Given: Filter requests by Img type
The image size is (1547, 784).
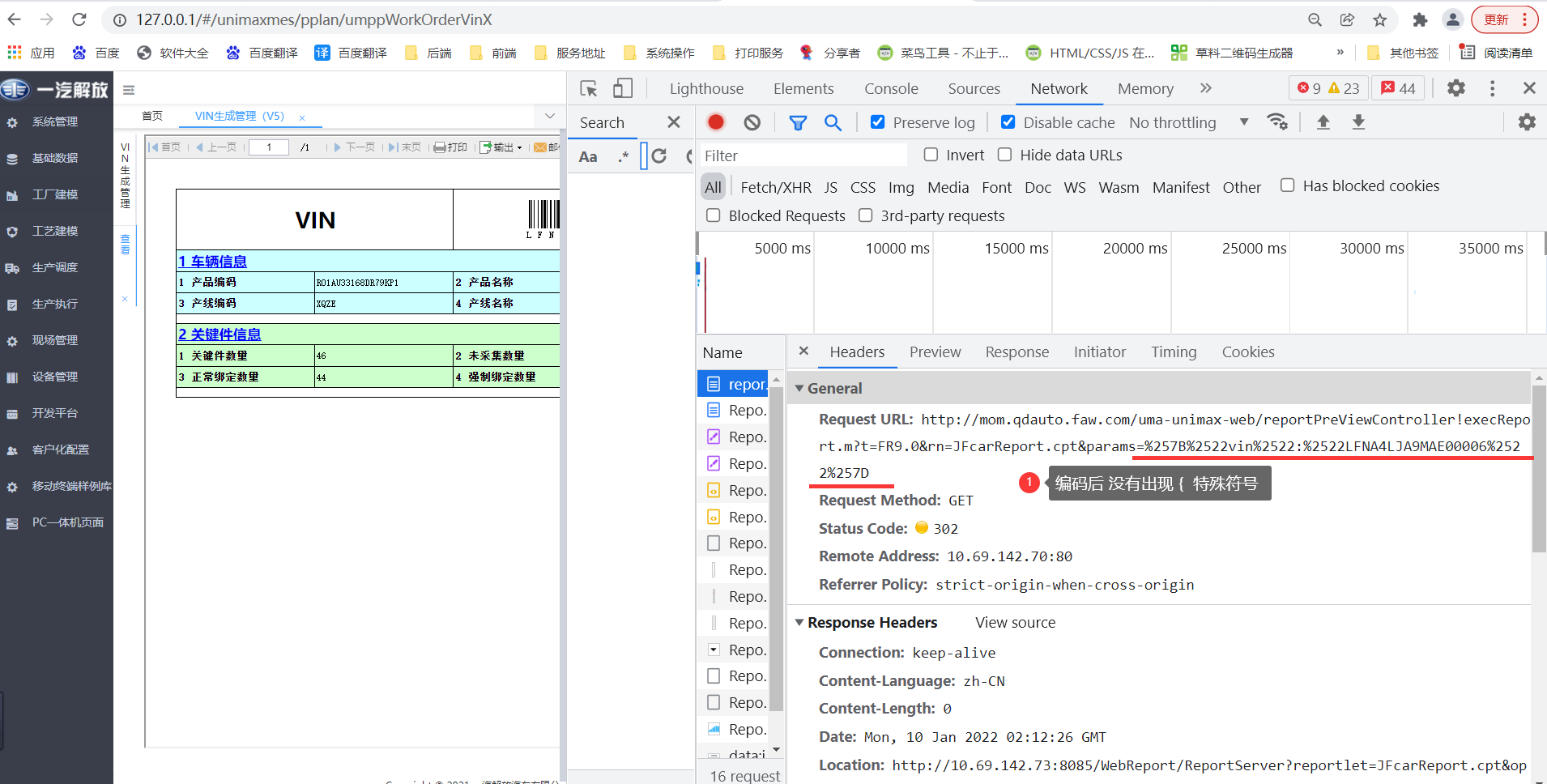Looking at the screenshot, I should (901, 187).
